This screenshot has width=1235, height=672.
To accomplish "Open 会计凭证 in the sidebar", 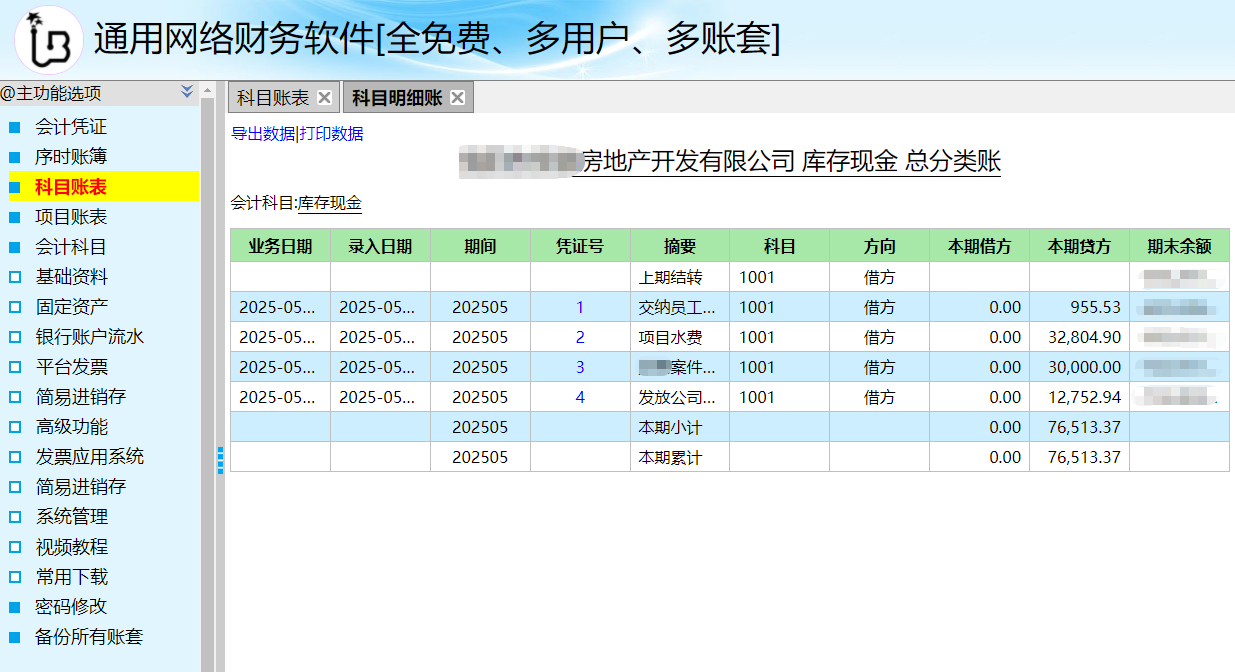I will coord(71,127).
